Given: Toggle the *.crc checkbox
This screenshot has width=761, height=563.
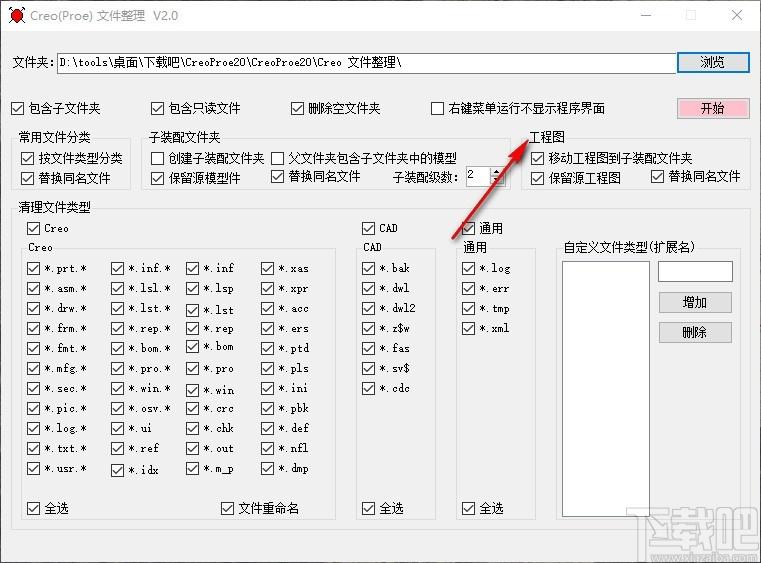Looking at the screenshot, I should tap(193, 408).
